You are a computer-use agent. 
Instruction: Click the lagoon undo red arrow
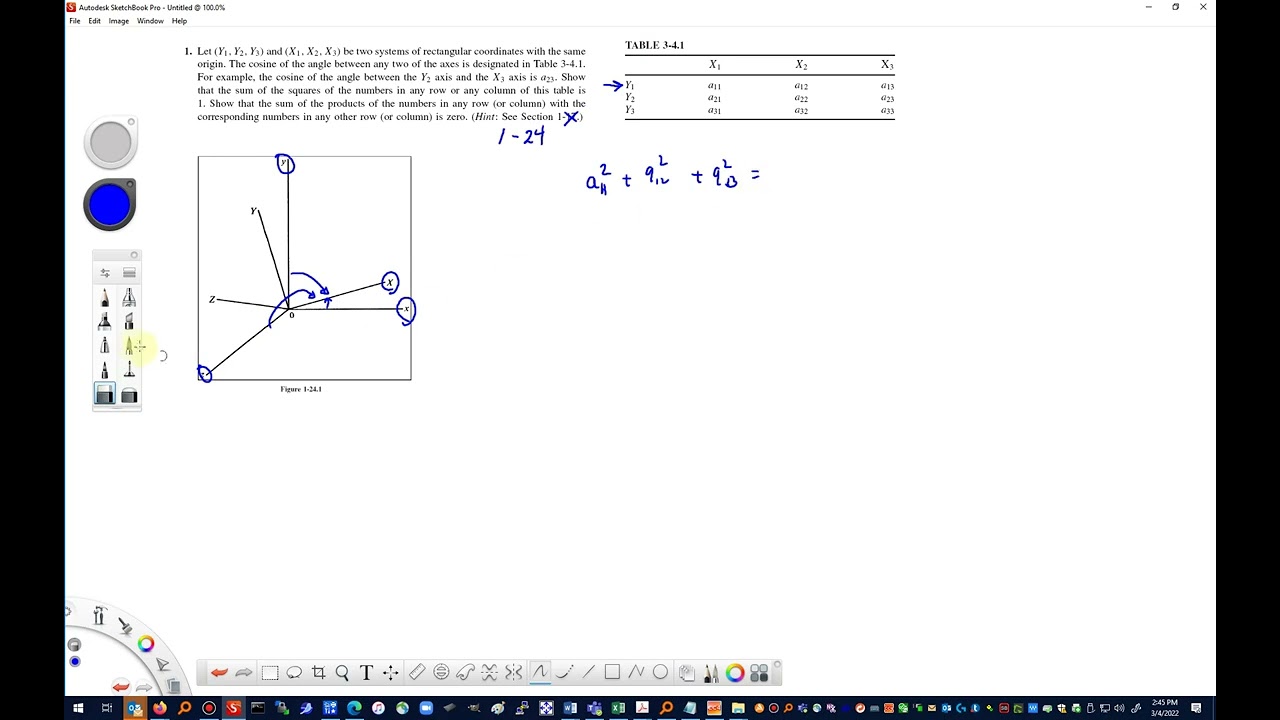tap(121, 686)
